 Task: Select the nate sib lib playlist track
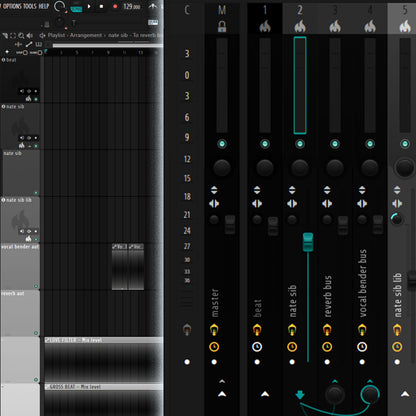click(20, 220)
